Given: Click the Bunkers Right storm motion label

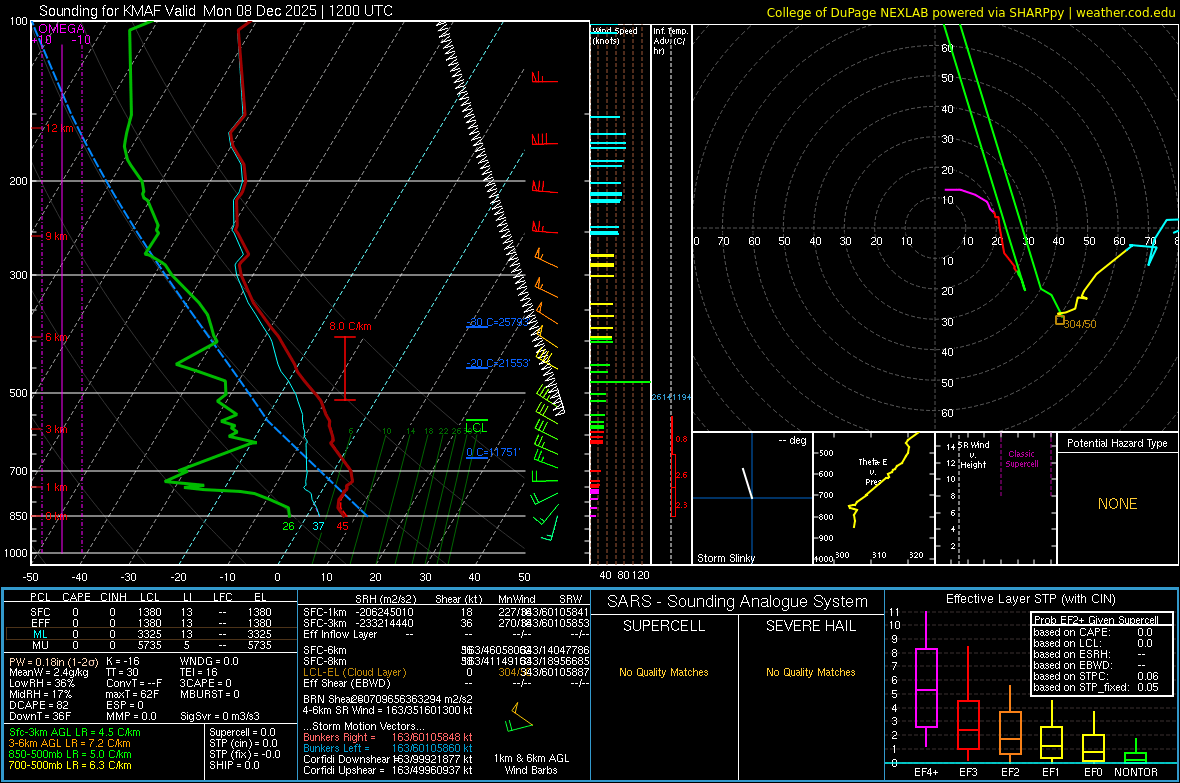Looking at the screenshot, I should [x=339, y=737].
